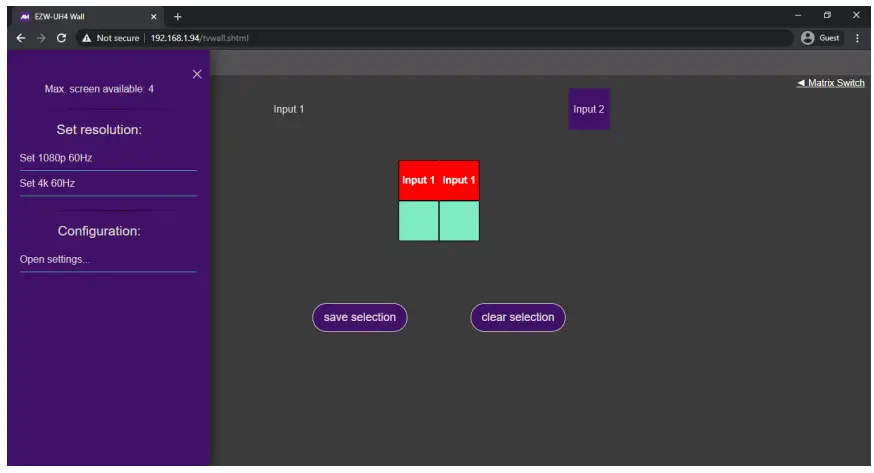This screenshot has width=874, height=473.
Task: Set resolution to 1080p 60Hz
Action: tap(108, 158)
